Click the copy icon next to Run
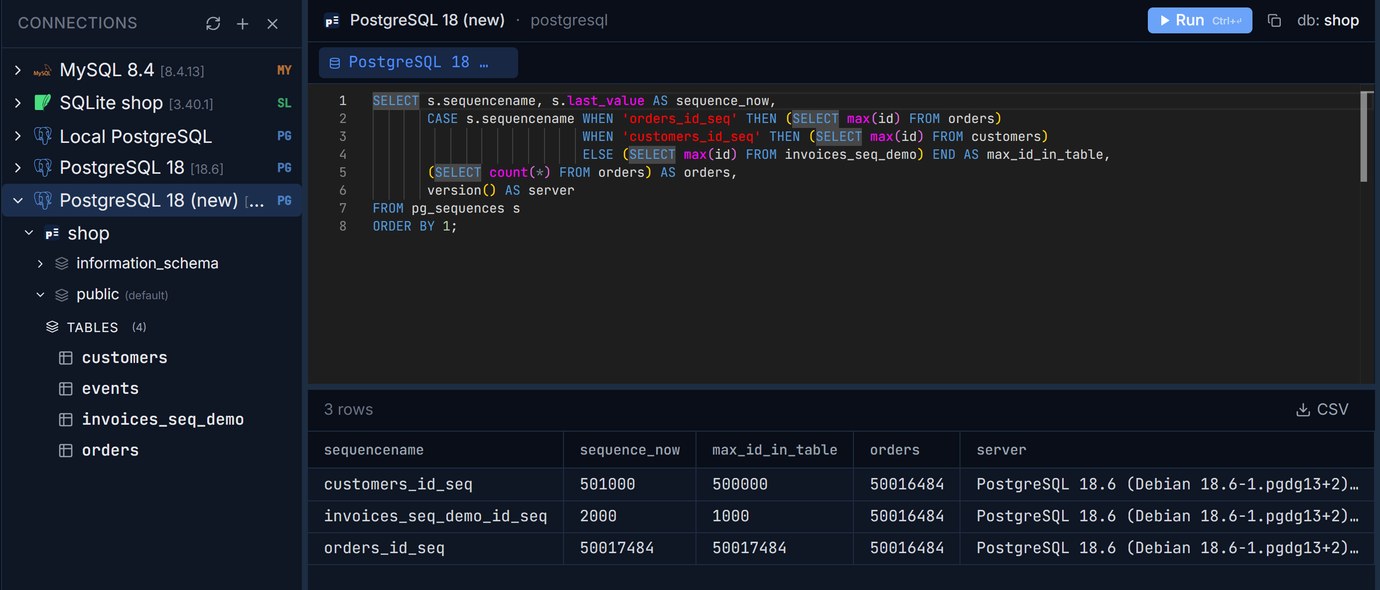Viewport: 1380px width, 590px height. point(1274,20)
